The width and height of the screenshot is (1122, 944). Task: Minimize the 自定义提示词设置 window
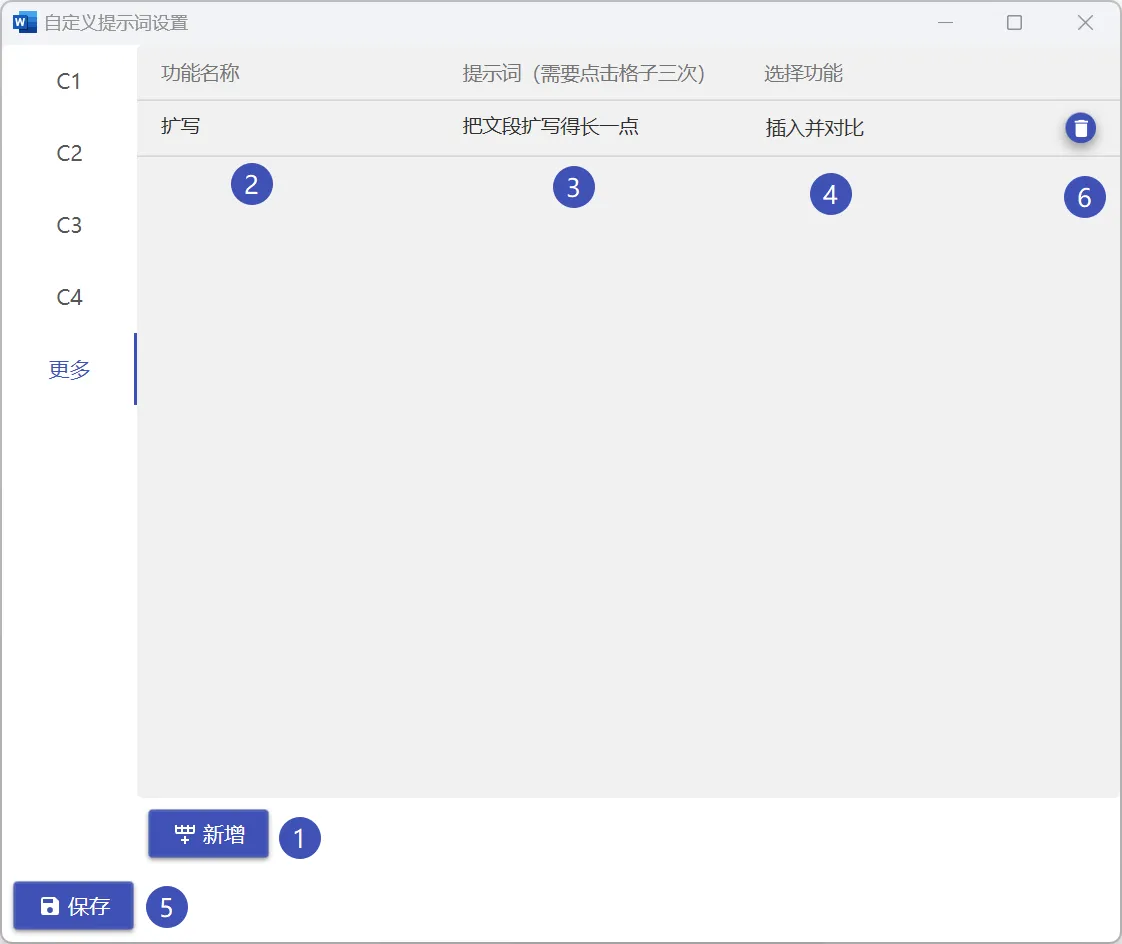(x=944, y=21)
